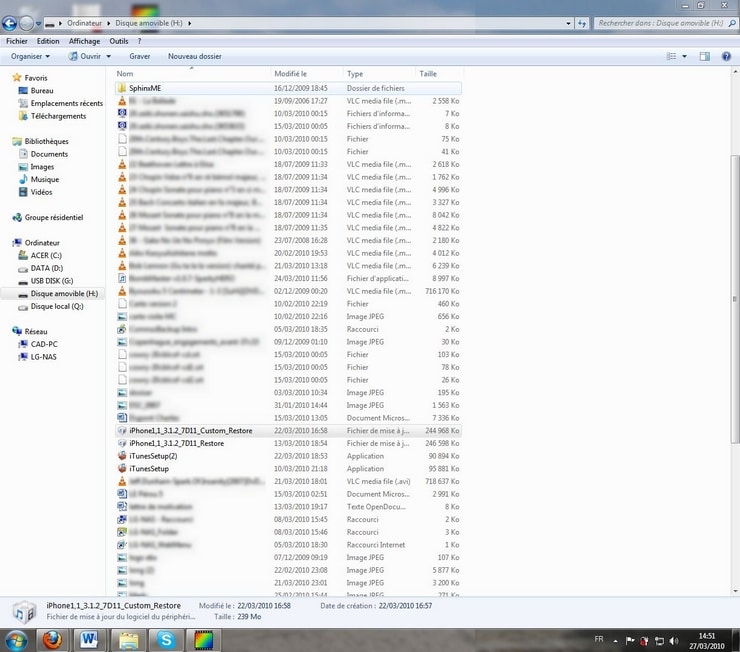Open Microsoft Word from the taskbar
Image resolution: width=740 pixels, height=652 pixels.
[x=89, y=640]
